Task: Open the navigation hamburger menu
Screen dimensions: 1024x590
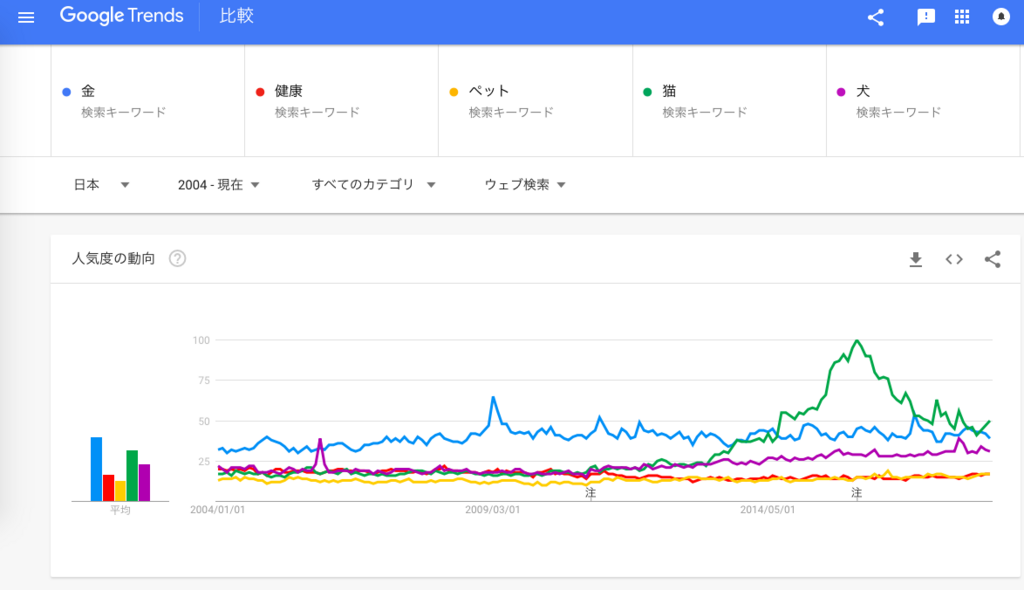Action: (26, 16)
